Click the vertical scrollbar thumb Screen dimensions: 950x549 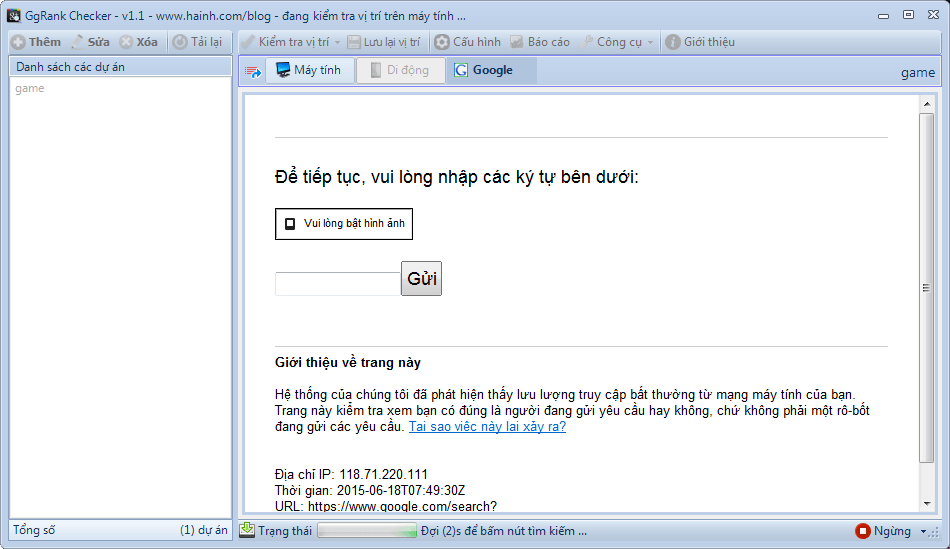(x=926, y=288)
